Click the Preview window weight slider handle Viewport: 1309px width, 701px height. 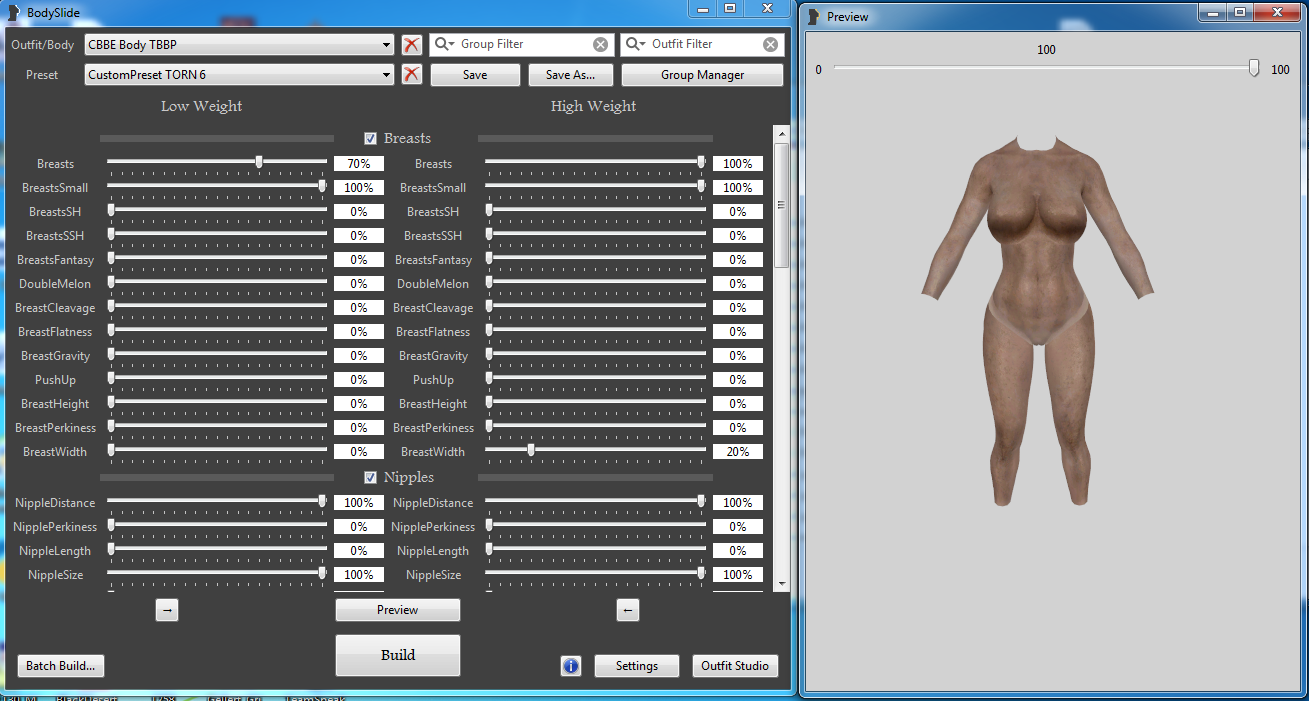tap(1254, 69)
